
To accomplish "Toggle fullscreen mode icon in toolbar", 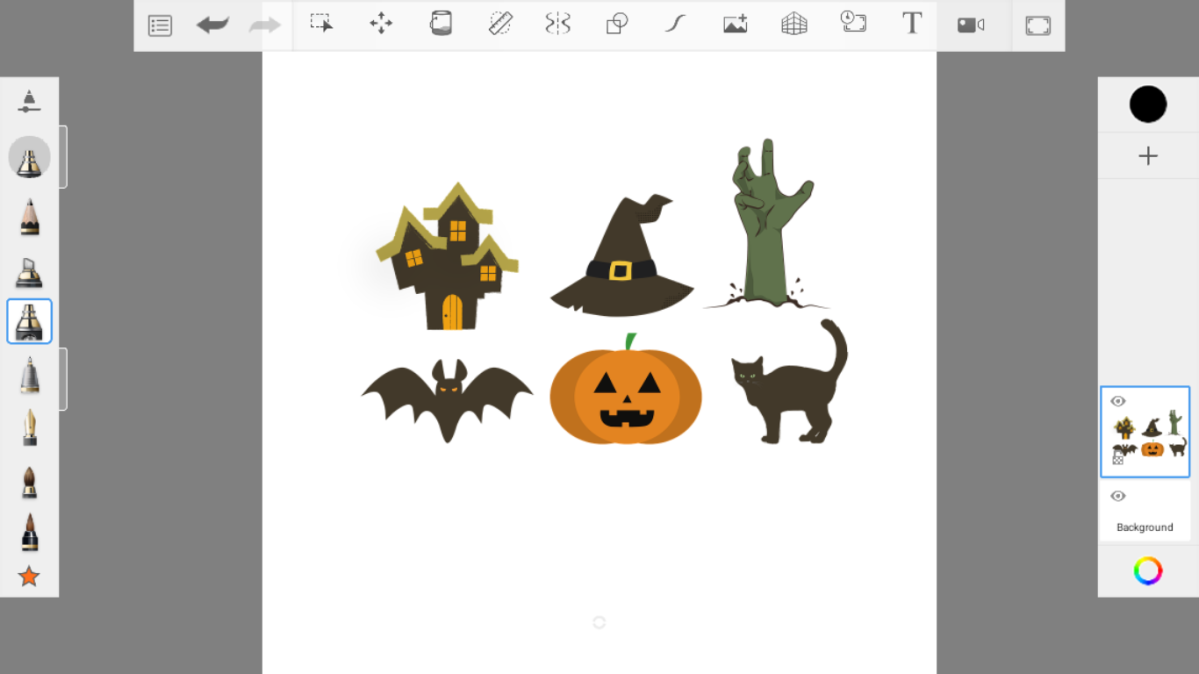I will pyautogui.click(x=1038, y=25).
